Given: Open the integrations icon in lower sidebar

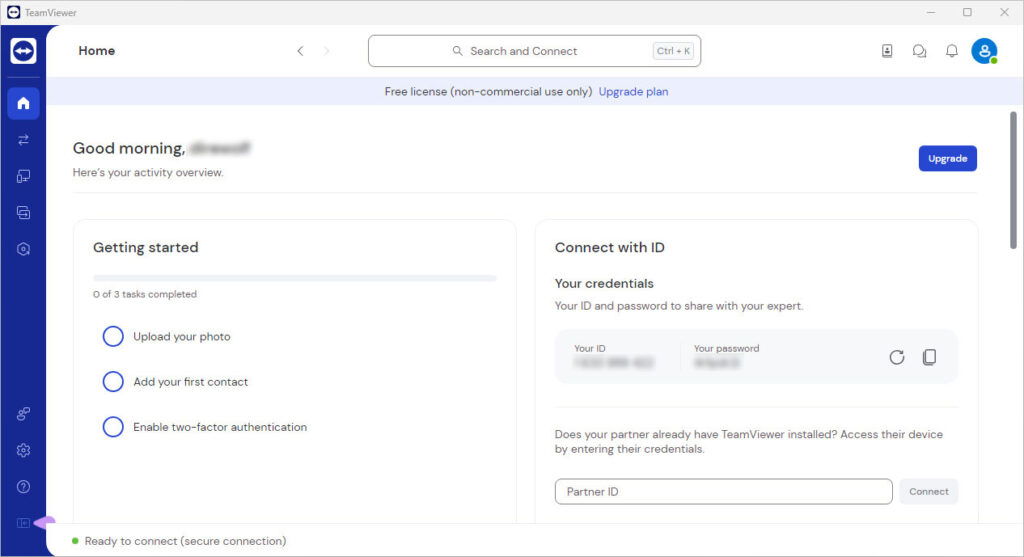Looking at the screenshot, I should pyautogui.click(x=24, y=414).
